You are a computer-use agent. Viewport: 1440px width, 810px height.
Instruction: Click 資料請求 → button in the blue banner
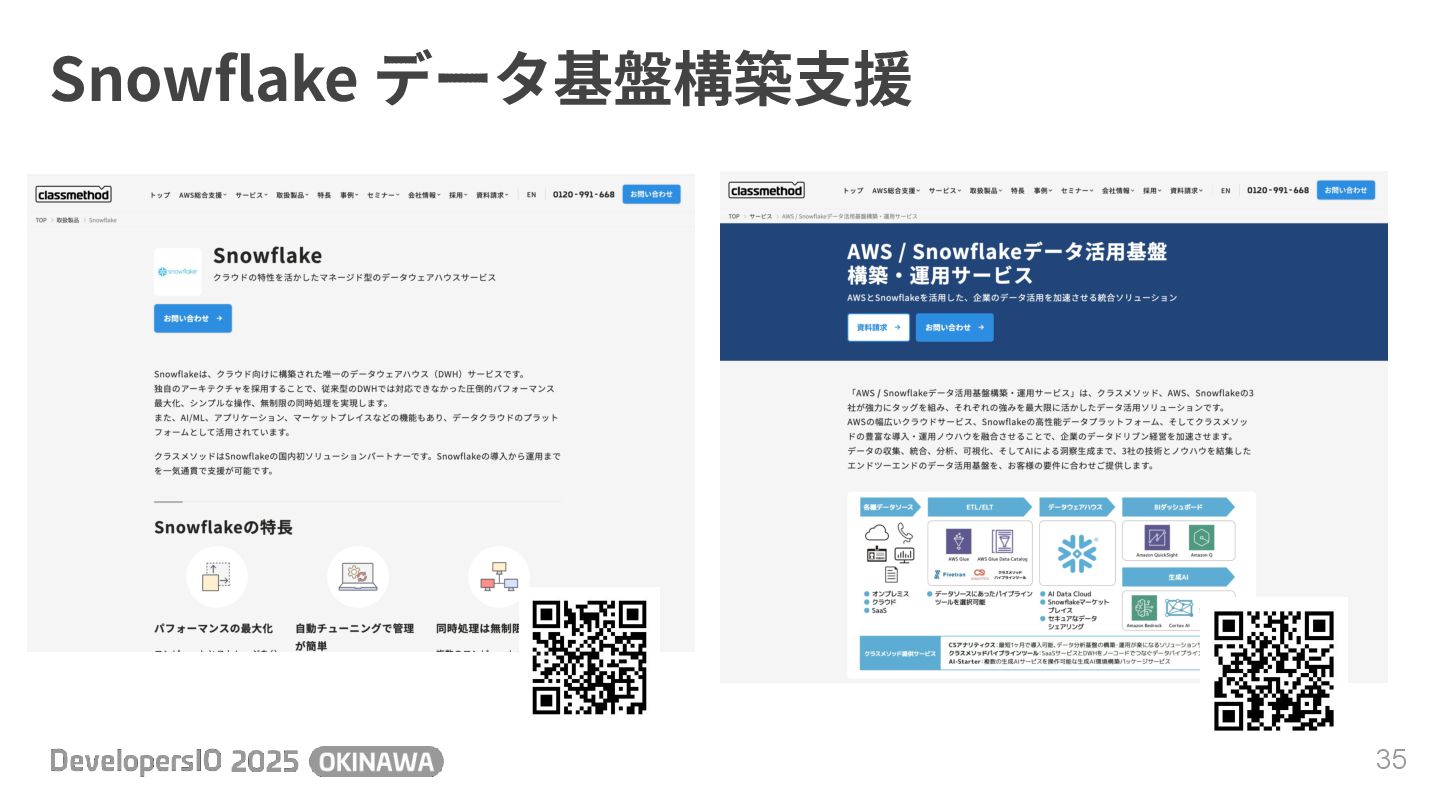(879, 327)
